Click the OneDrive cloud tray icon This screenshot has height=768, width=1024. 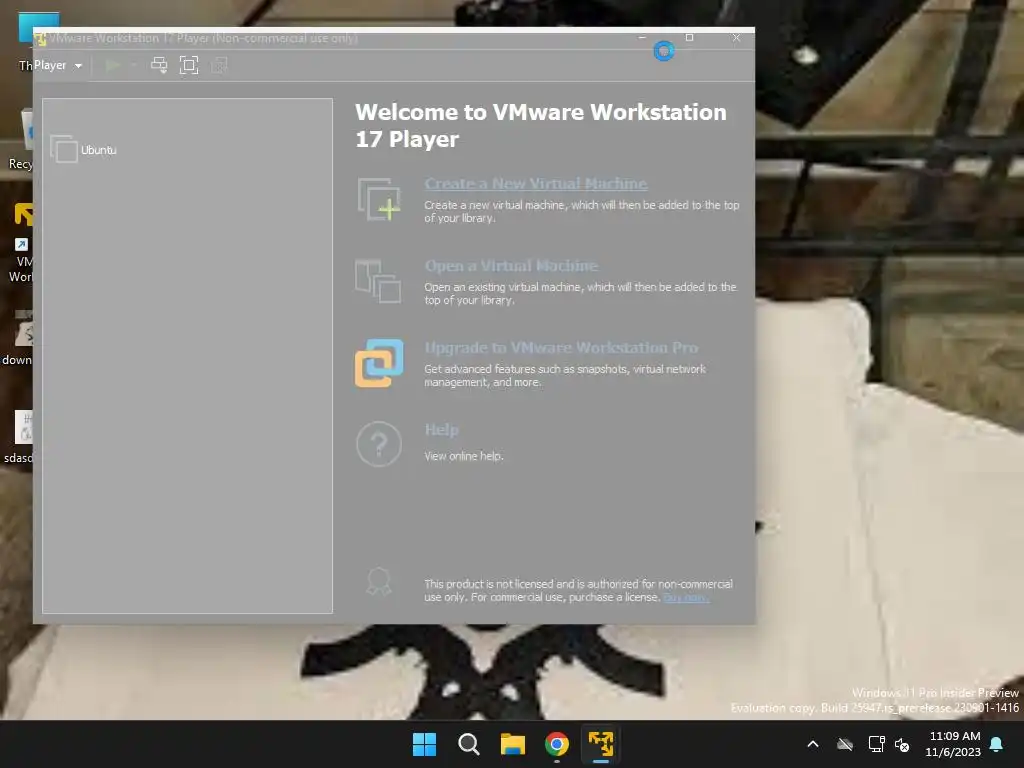[x=845, y=744]
